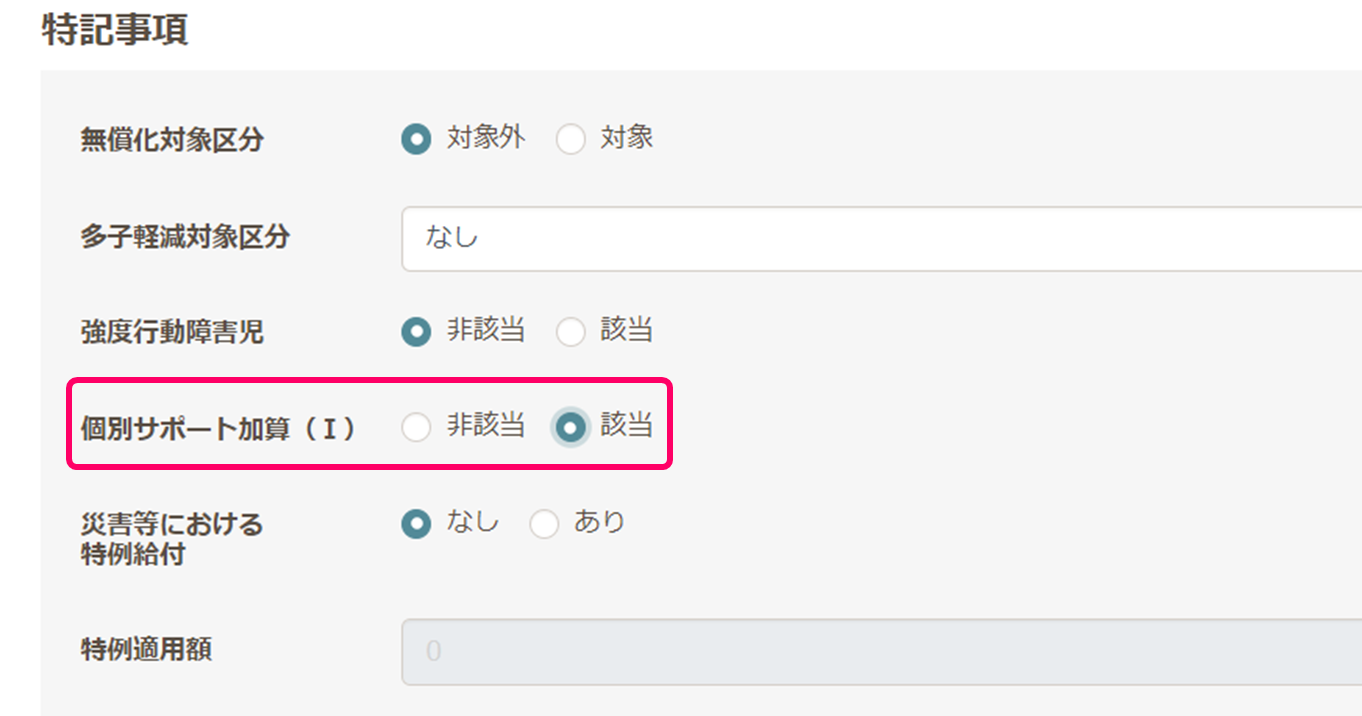Select 対象外 for 無償化対象区分

coord(416,139)
